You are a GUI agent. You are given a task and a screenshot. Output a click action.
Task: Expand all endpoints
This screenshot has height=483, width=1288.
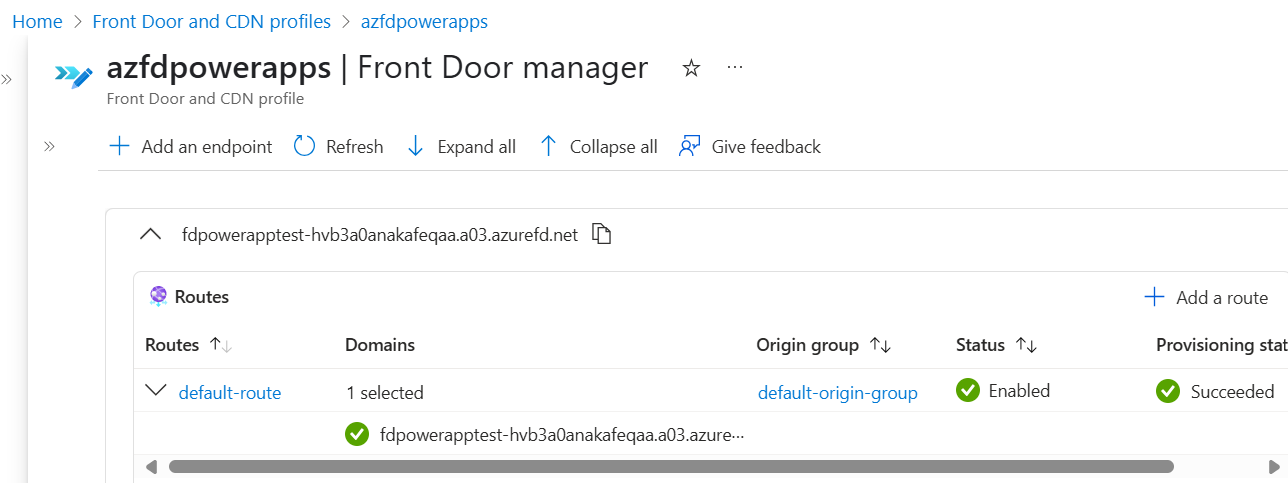click(461, 147)
